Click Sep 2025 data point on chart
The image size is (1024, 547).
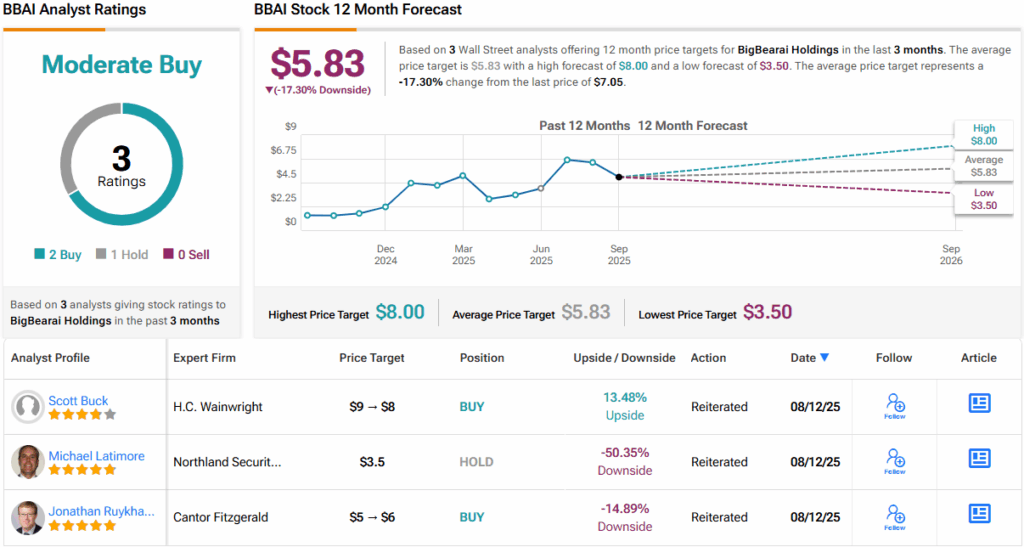point(619,177)
